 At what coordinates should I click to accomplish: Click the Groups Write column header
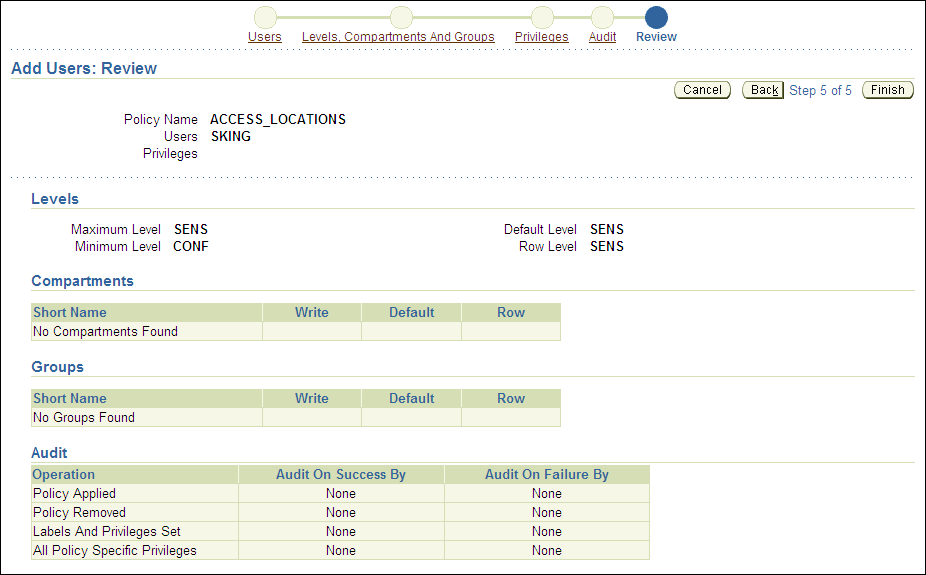click(x=311, y=399)
